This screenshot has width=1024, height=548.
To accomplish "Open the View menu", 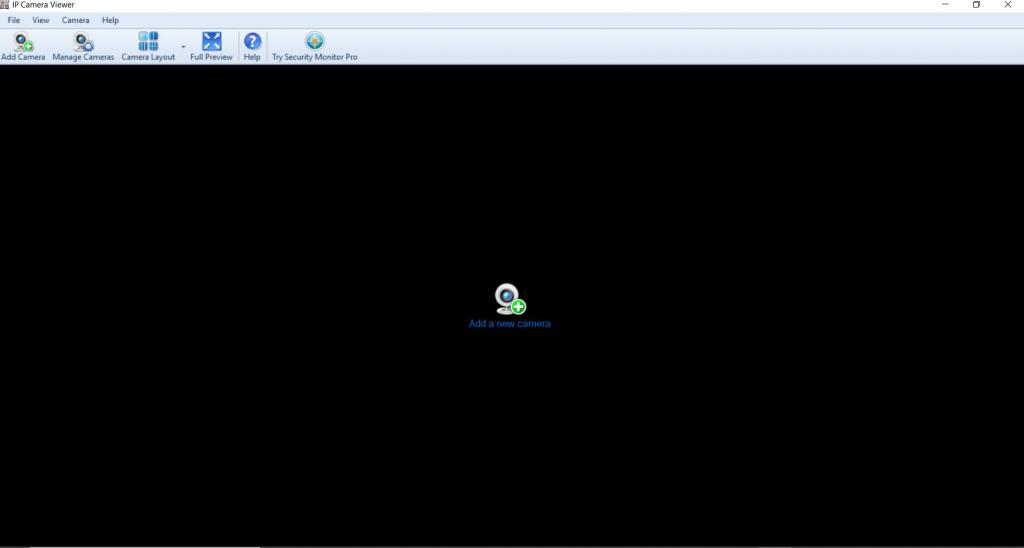I will 41,20.
